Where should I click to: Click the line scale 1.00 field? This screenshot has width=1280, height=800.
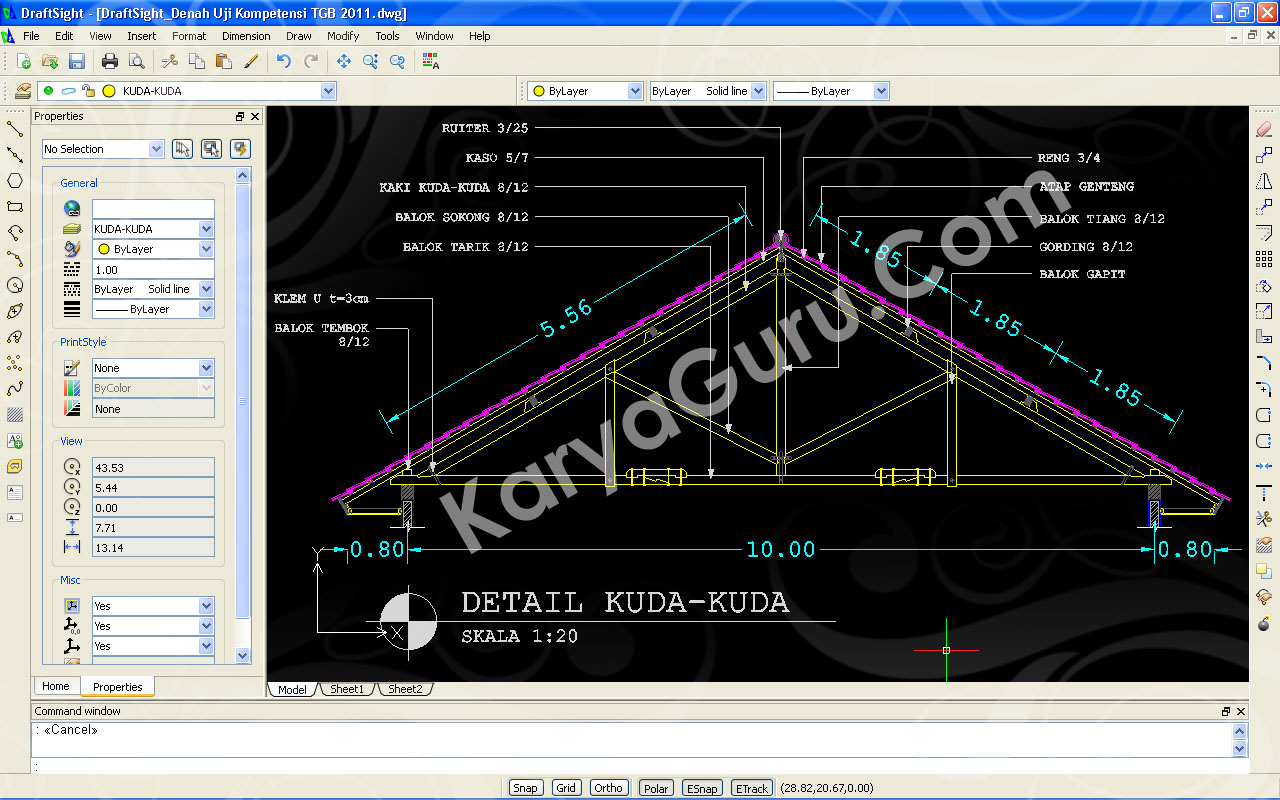(x=152, y=269)
